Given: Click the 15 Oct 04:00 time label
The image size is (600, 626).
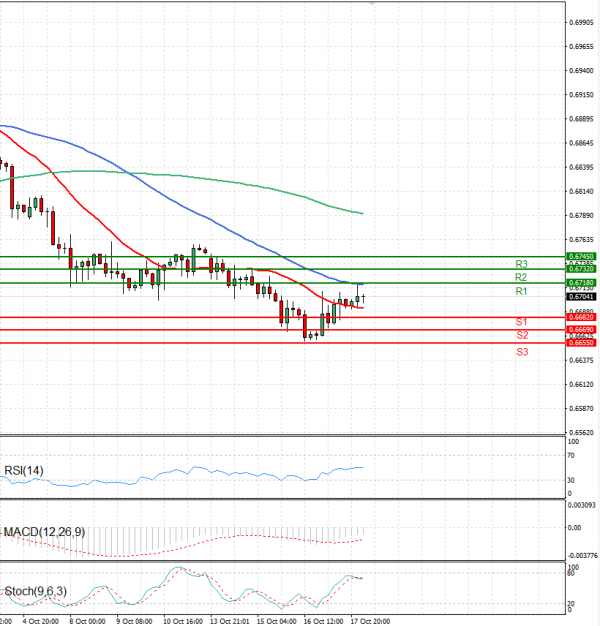Looking at the screenshot, I should tap(276, 621).
